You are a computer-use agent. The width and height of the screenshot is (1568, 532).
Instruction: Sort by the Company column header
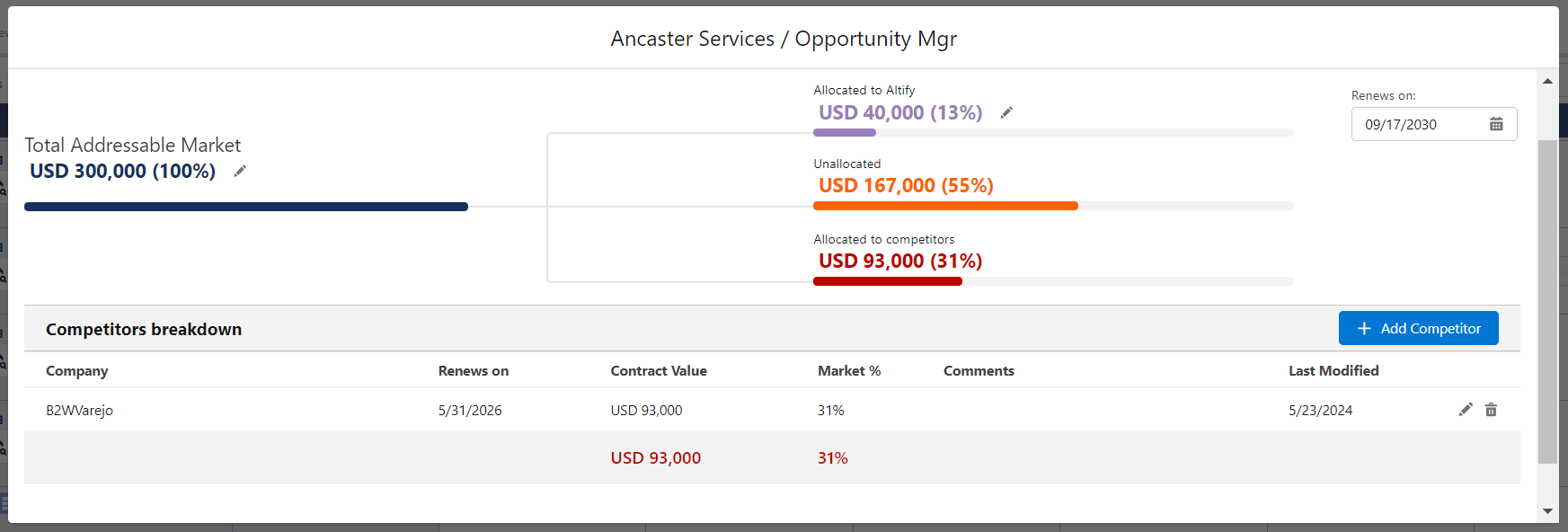pos(77,370)
